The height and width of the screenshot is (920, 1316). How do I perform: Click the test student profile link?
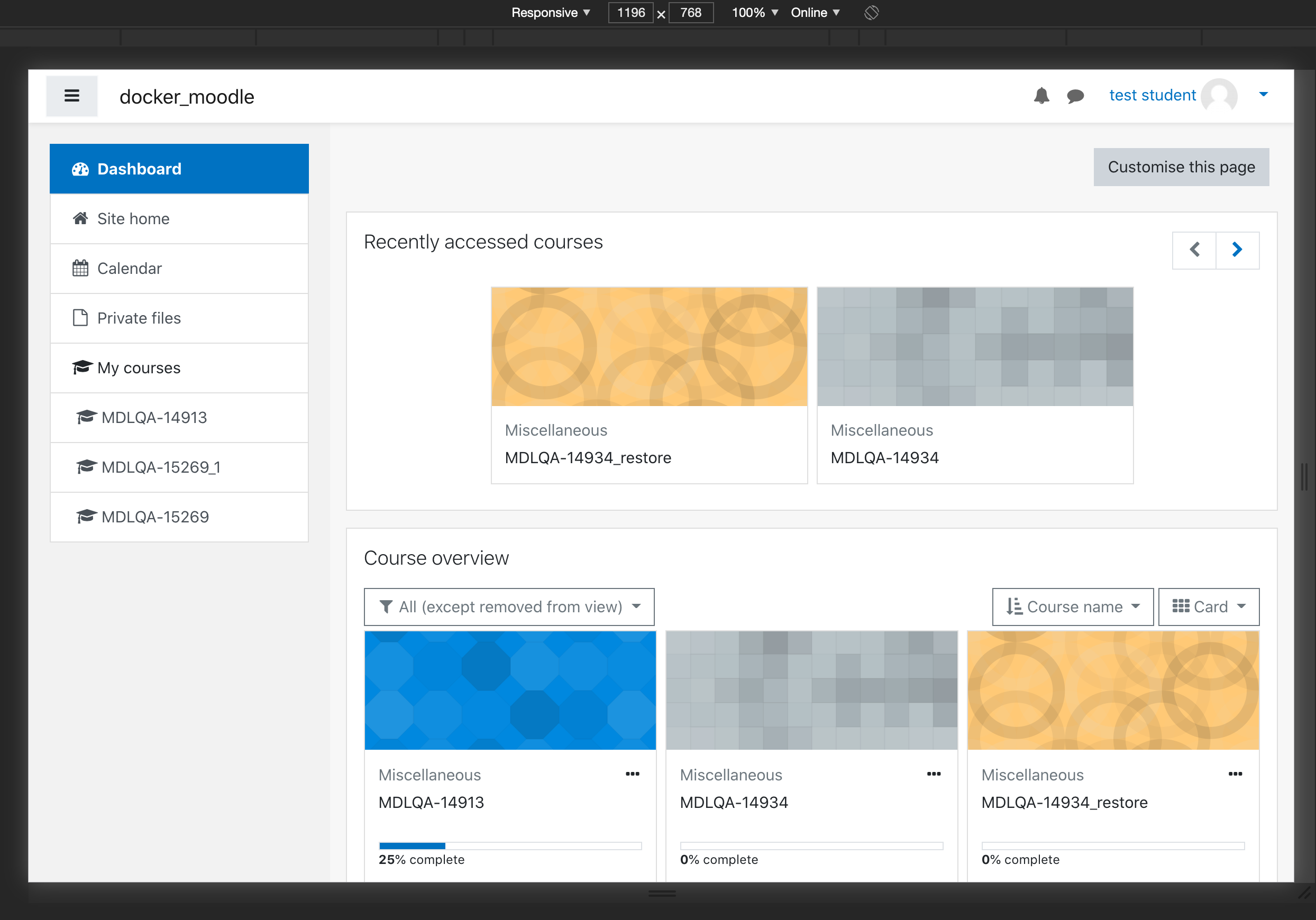tap(1153, 96)
